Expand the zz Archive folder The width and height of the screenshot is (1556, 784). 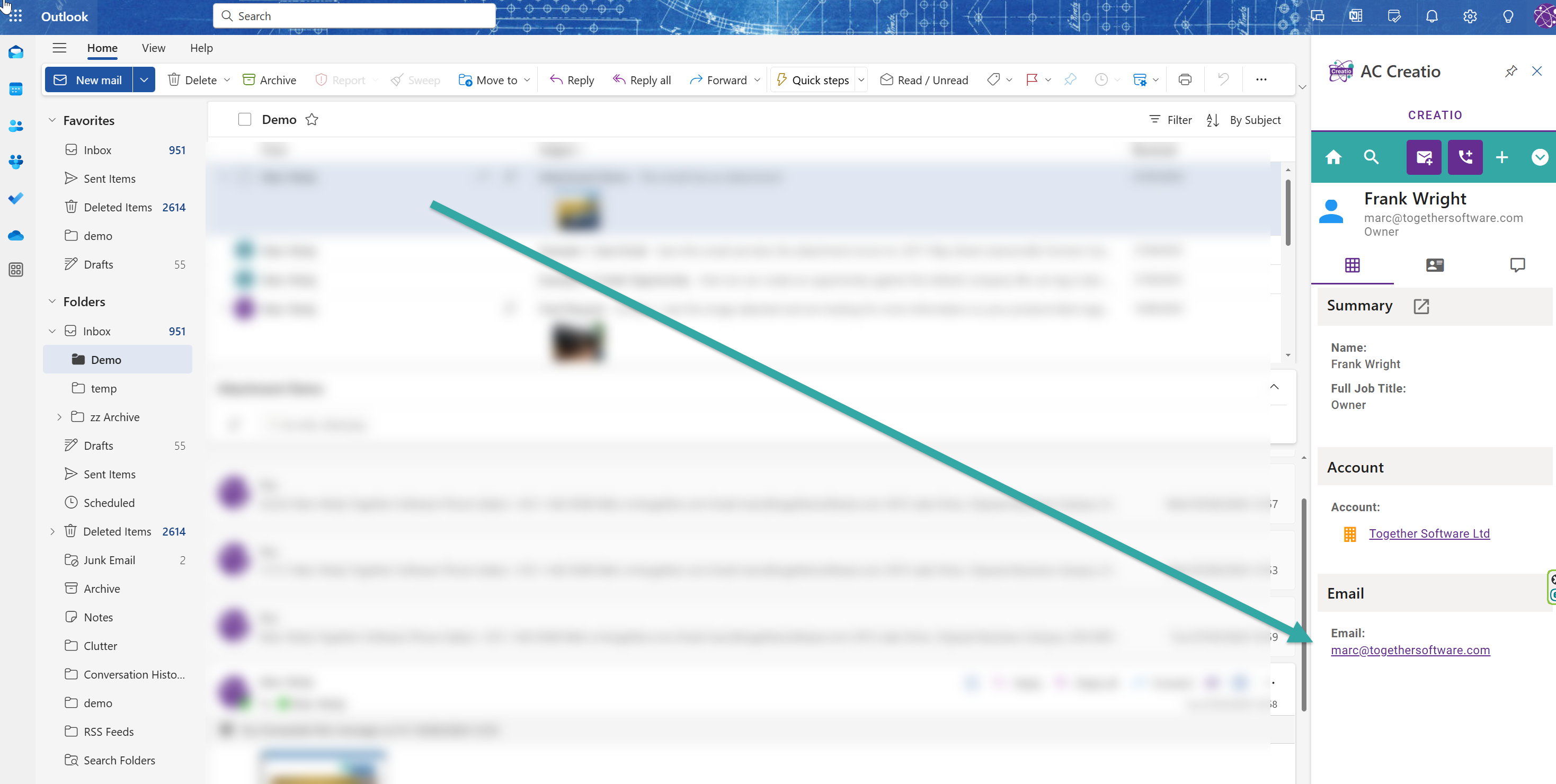[x=59, y=417]
